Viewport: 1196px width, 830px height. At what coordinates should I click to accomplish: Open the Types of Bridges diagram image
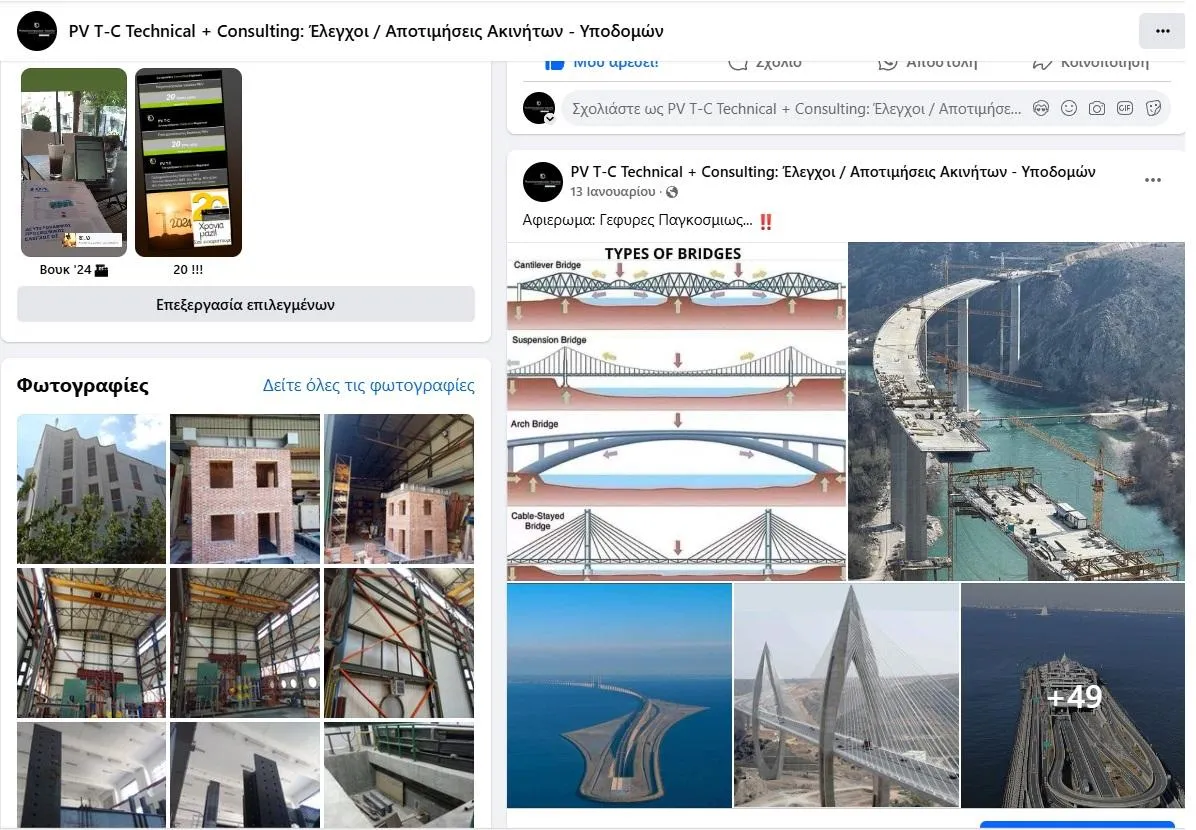[677, 412]
